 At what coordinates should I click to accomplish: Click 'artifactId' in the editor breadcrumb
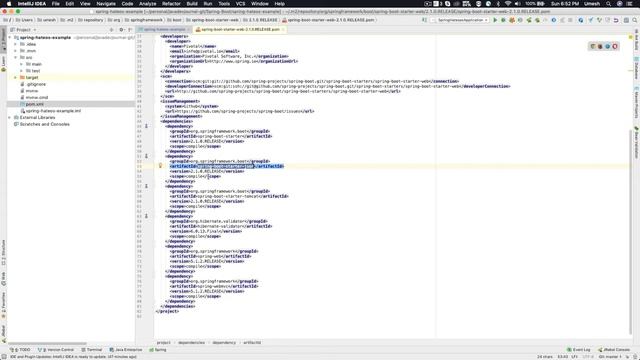pos(252,342)
